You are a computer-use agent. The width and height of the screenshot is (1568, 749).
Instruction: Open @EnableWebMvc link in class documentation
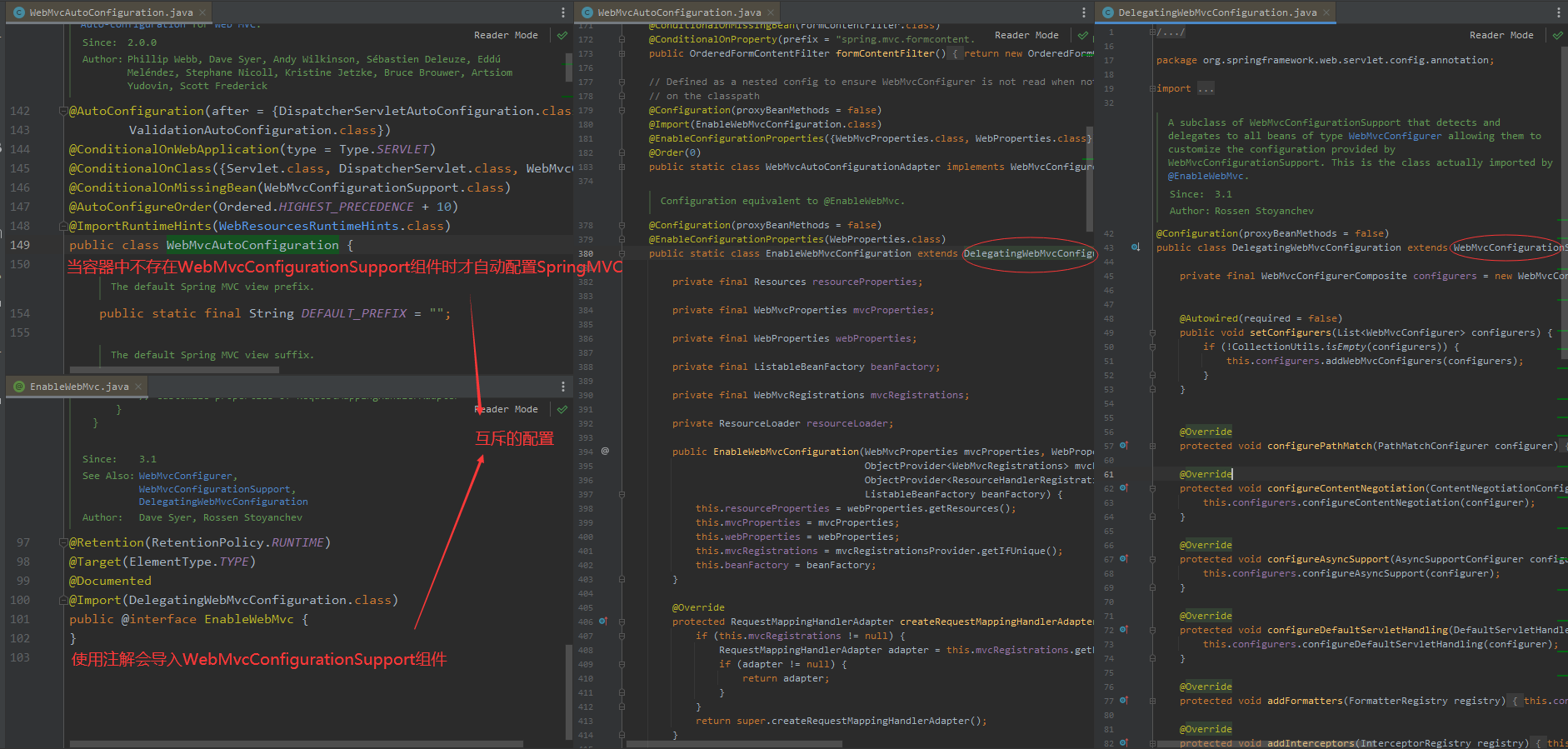1206,176
